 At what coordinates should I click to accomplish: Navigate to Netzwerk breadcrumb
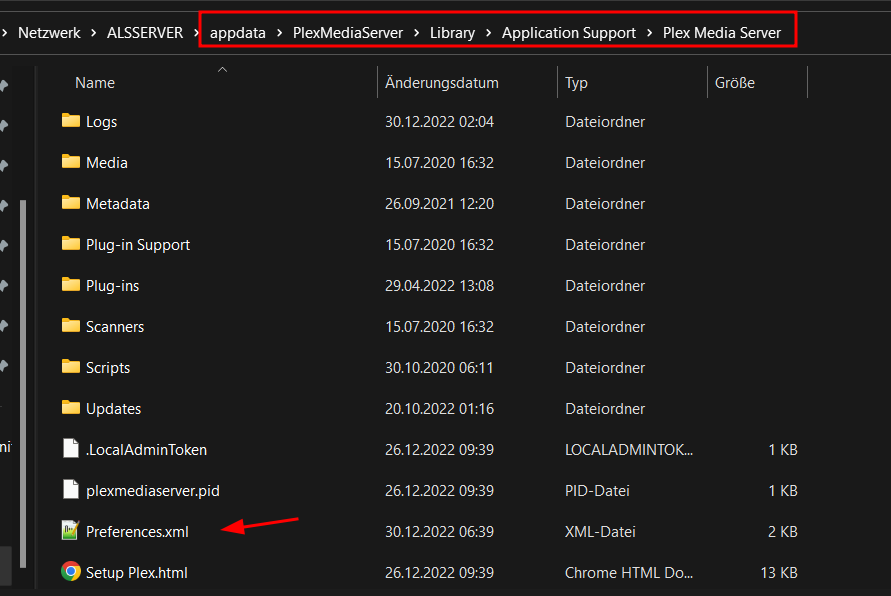pos(49,33)
